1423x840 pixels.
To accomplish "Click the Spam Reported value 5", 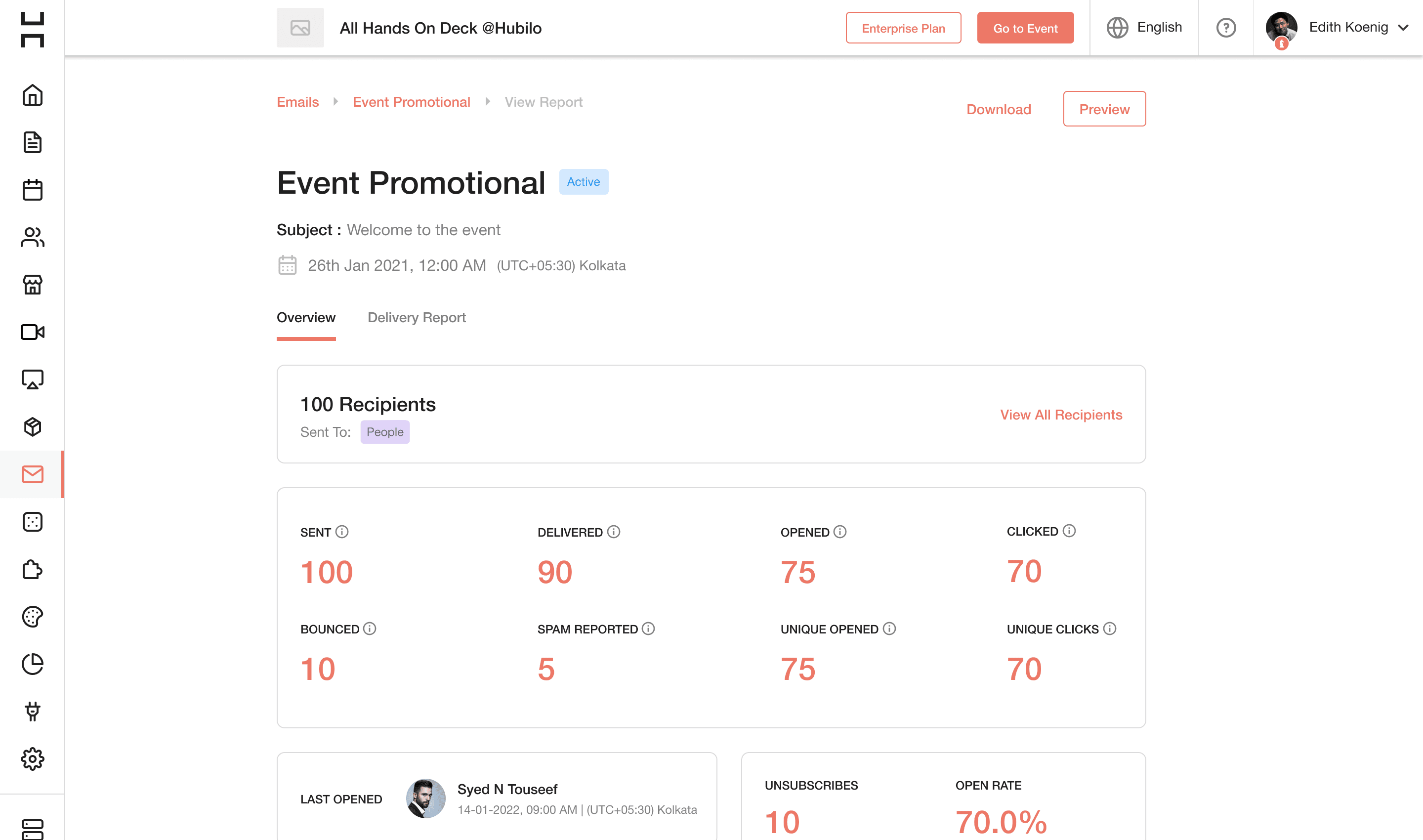I will [x=546, y=669].
